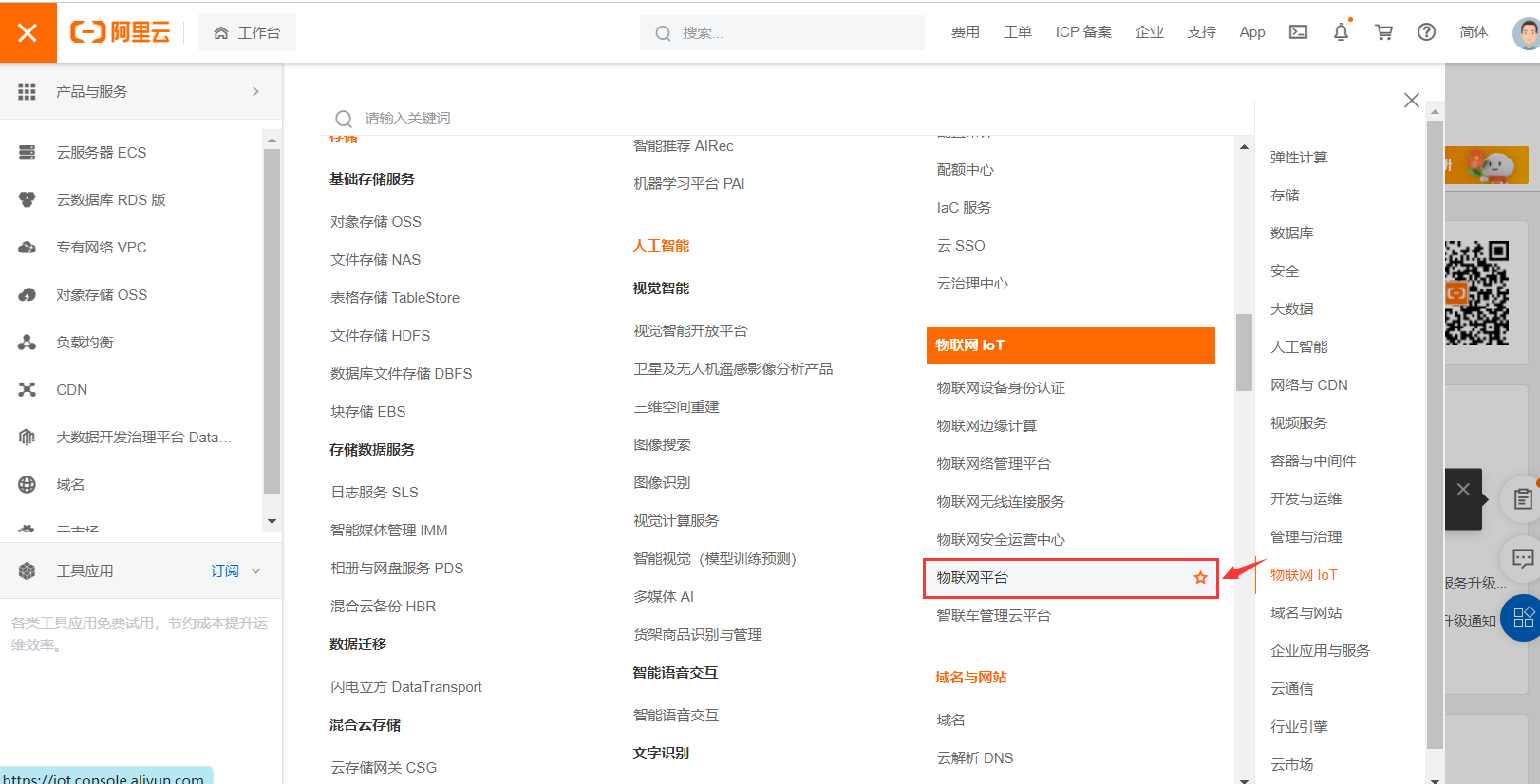The height and width of the screenshot is (784, 1540).
Task: Click the 工作台 home button
Action: point(247,33)
